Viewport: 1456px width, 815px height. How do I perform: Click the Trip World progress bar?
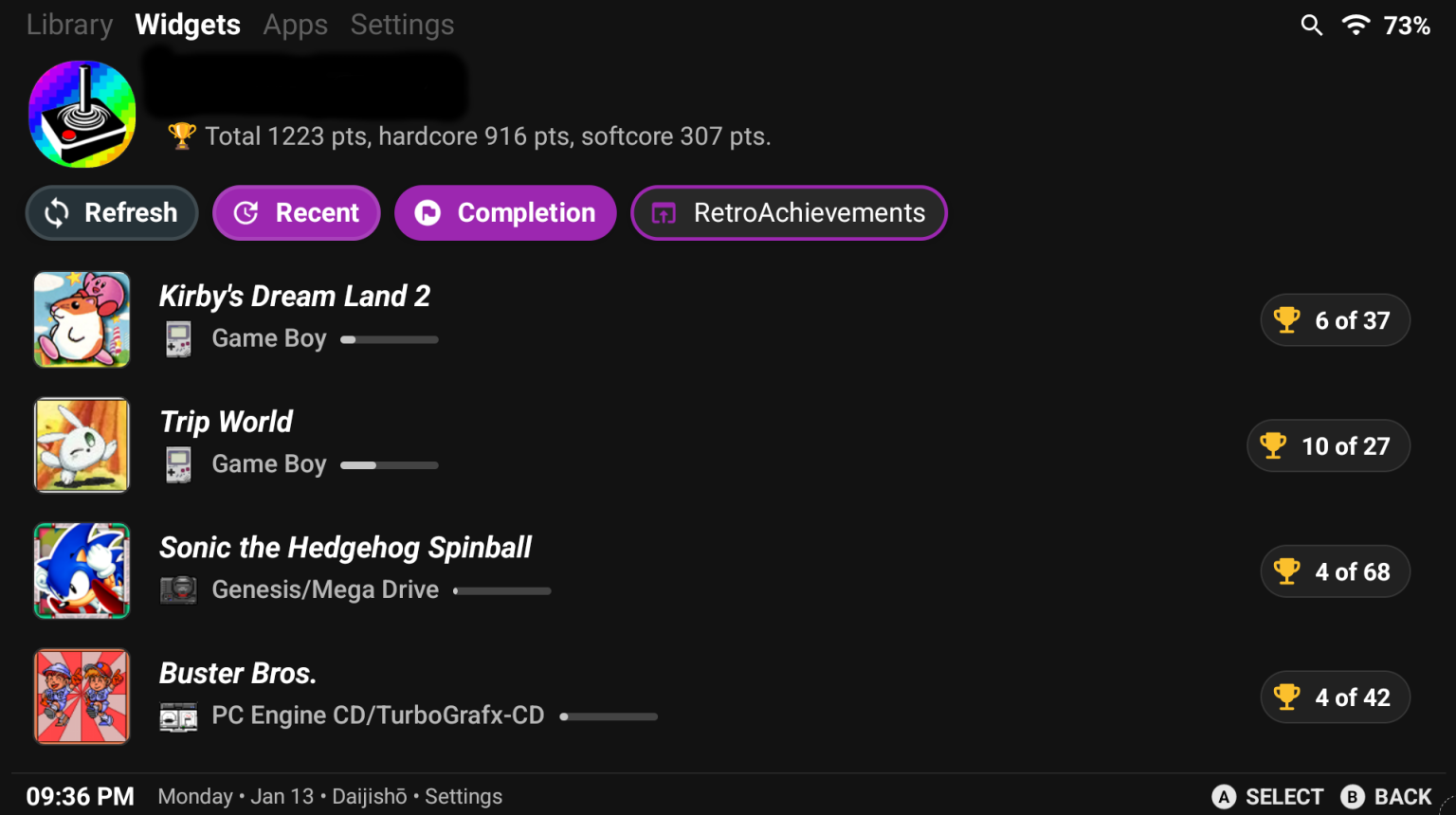click(390, 465)
